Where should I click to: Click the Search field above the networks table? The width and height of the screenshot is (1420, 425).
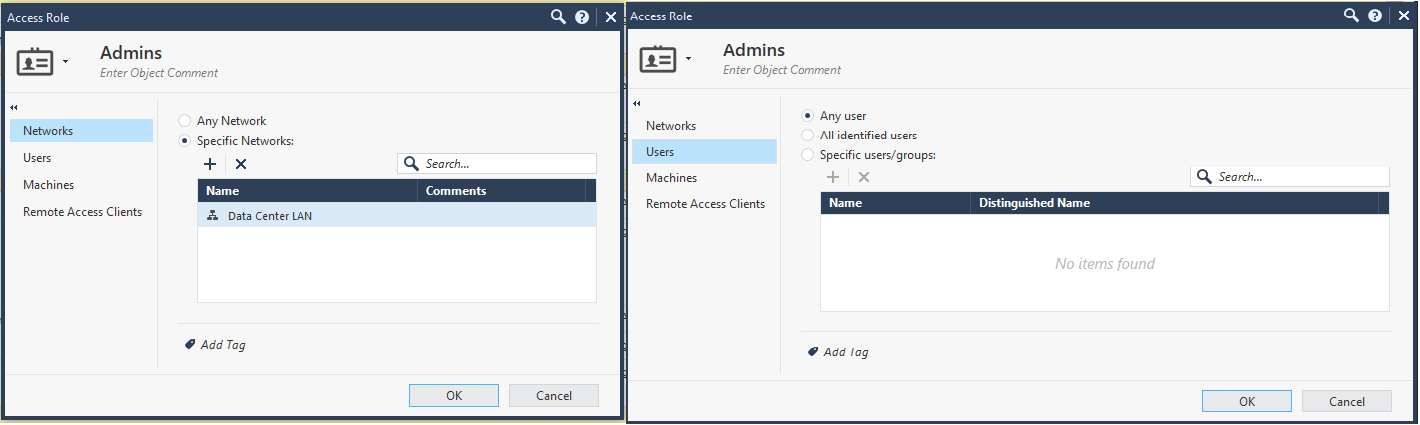click(x=508, y=164)
